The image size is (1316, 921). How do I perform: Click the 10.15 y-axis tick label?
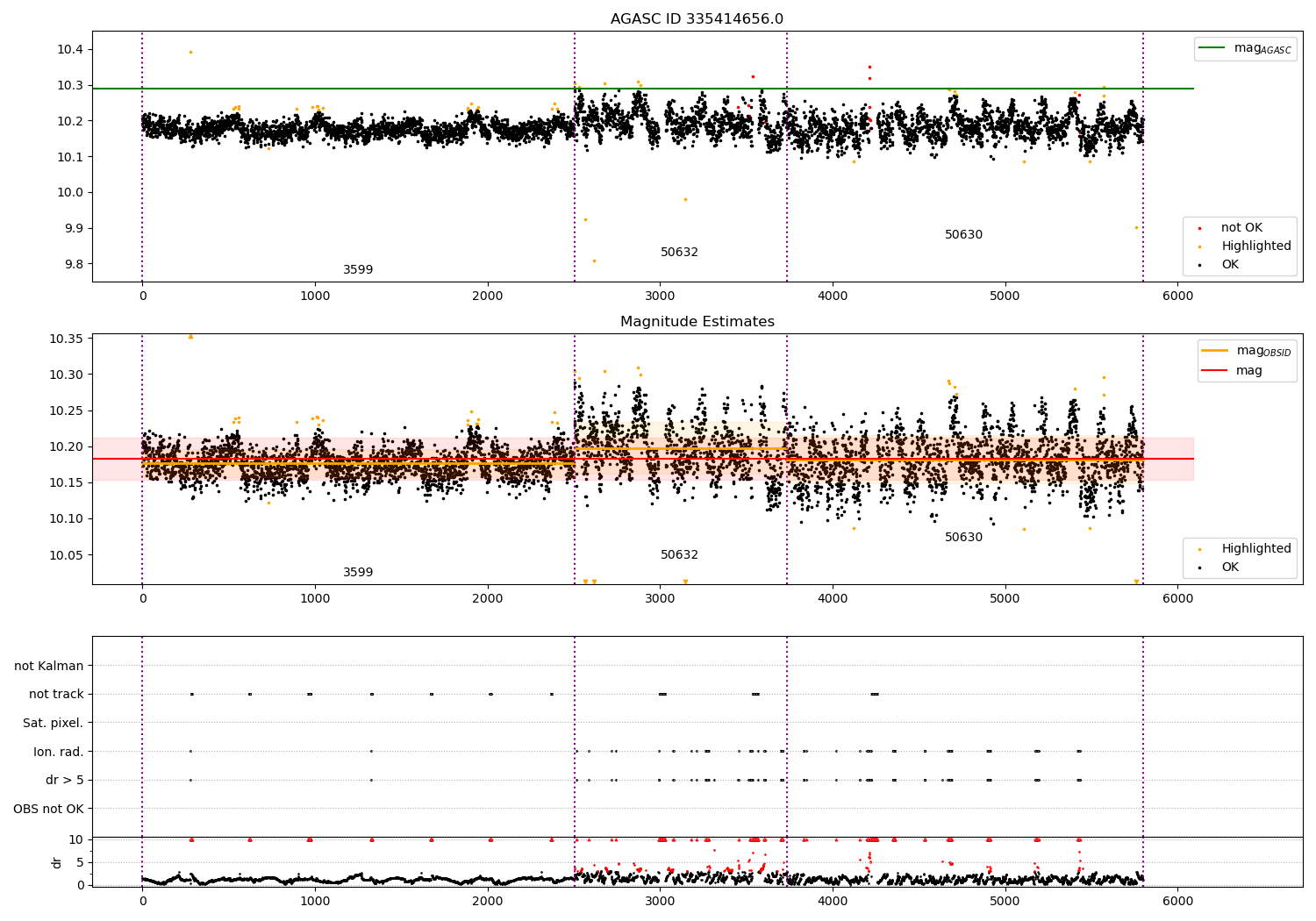pos(67,482)
